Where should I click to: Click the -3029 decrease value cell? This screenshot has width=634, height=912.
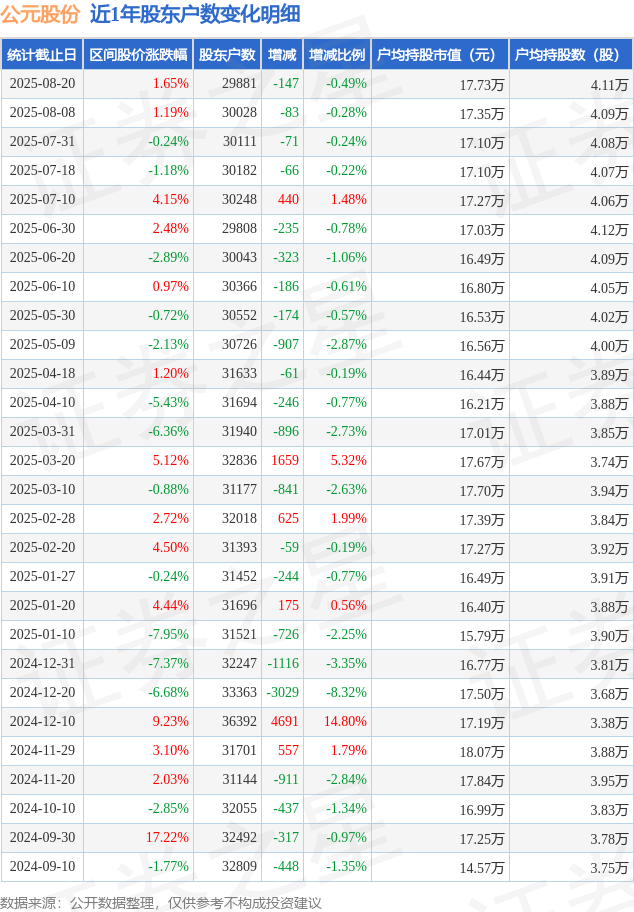coord(283,692)
